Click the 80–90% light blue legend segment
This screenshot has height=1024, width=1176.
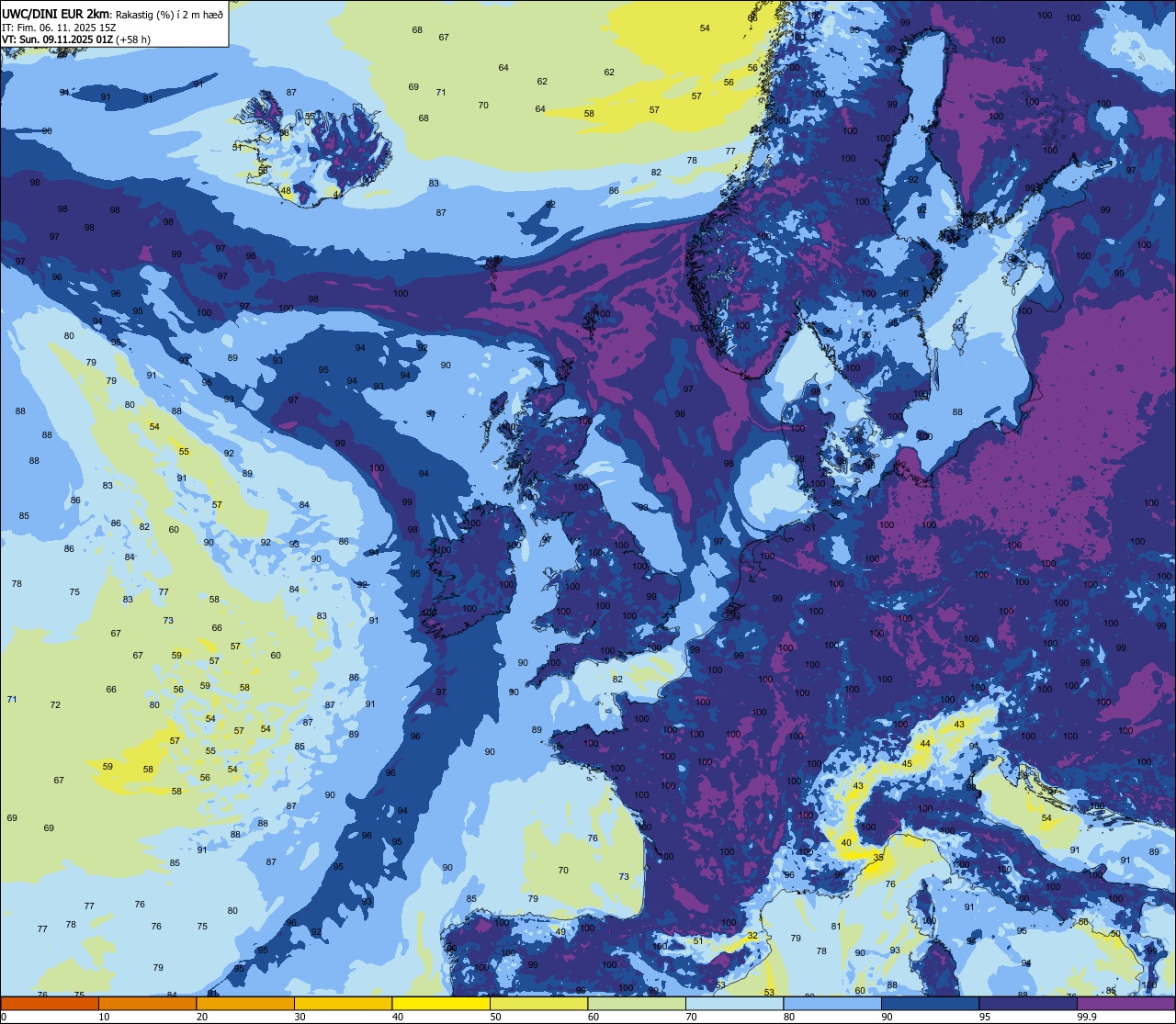[x=832, y=1003]
